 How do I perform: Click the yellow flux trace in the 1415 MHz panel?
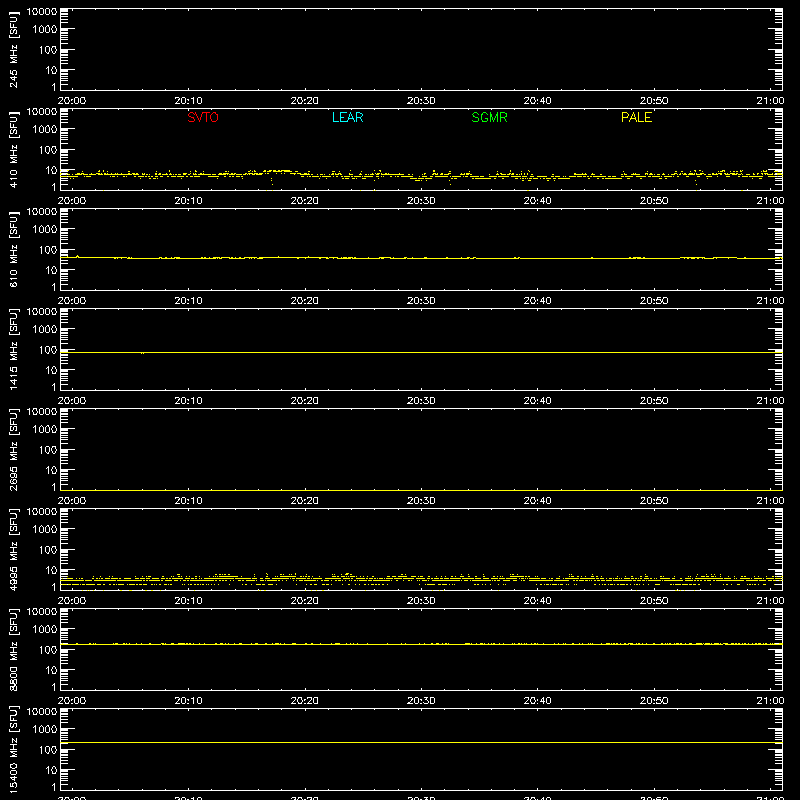421,352
